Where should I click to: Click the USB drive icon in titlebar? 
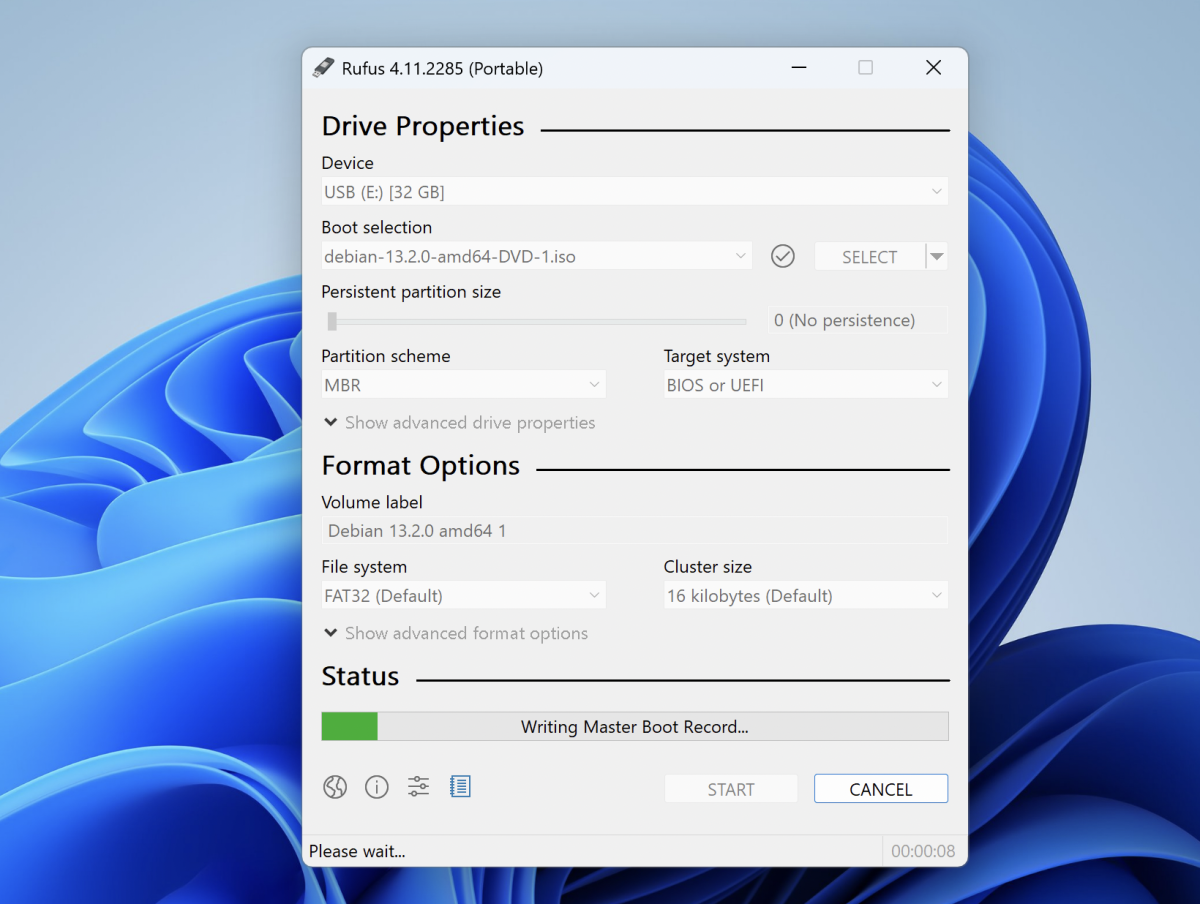click(322, 67)
